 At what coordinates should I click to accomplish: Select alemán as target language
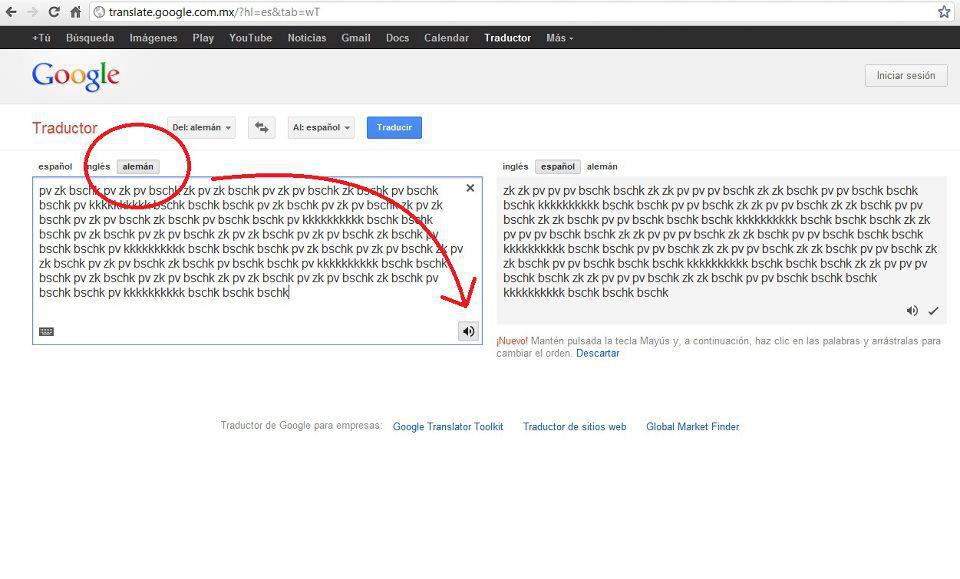click(602, 166)
